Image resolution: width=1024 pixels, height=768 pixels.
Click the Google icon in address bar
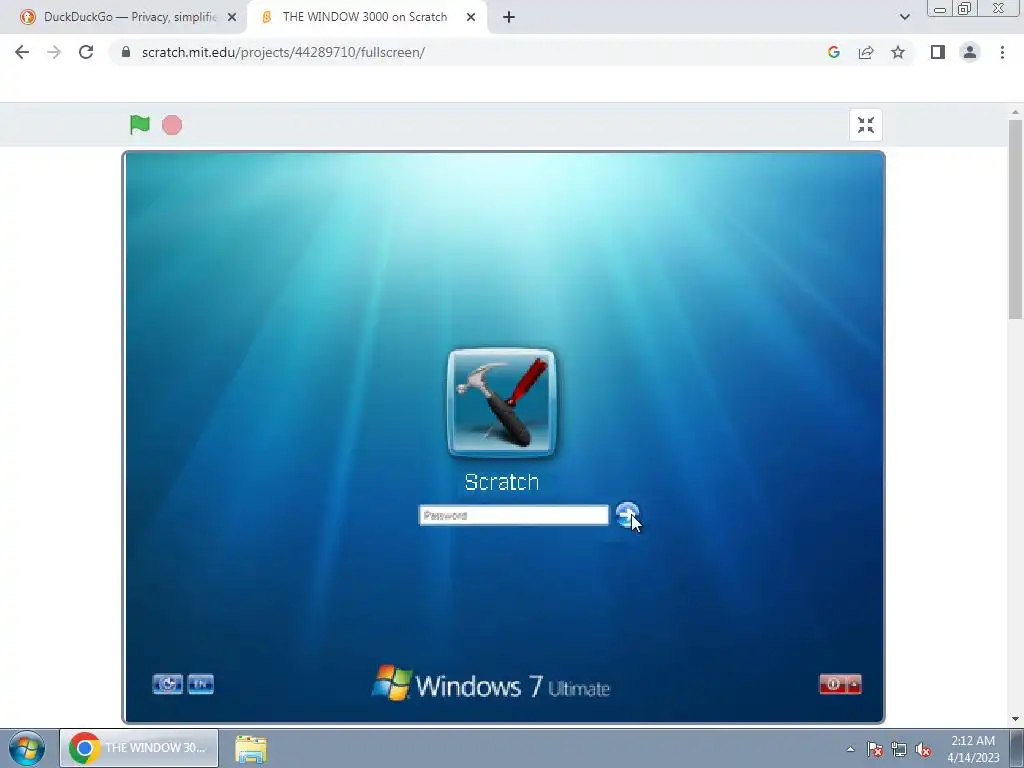833,52
